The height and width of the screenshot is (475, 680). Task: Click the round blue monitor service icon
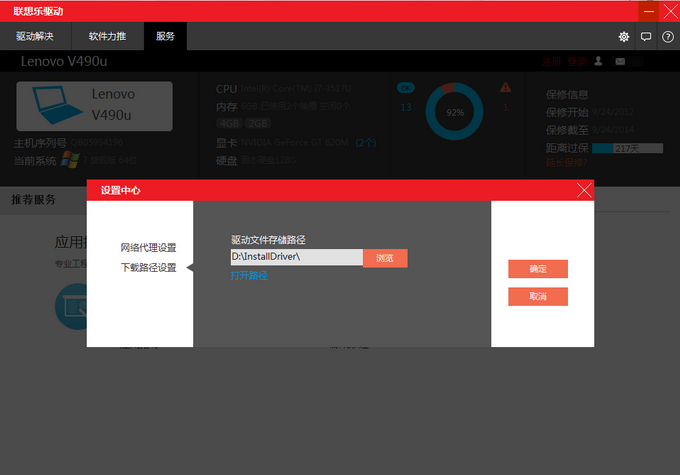point(71,307)
